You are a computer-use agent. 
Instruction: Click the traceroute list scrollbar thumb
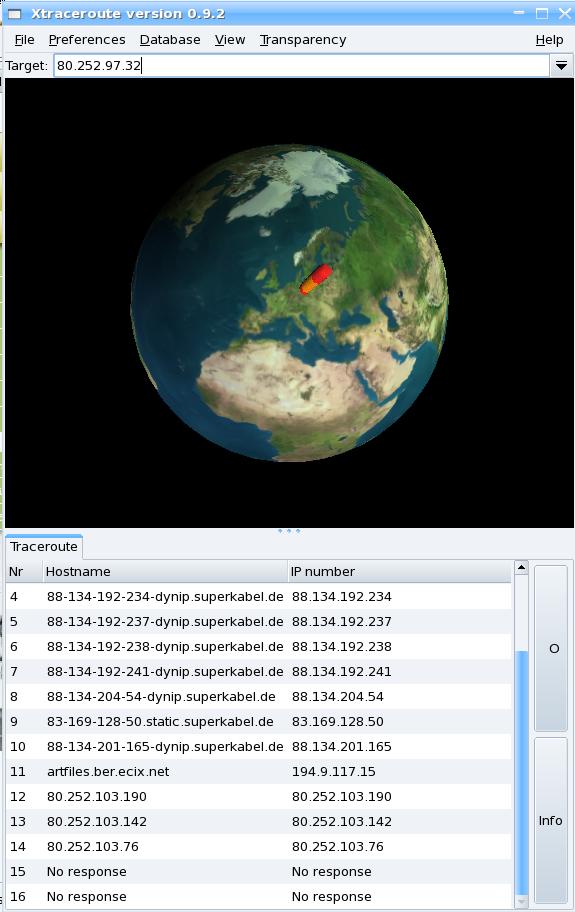(x=522, y=772)
